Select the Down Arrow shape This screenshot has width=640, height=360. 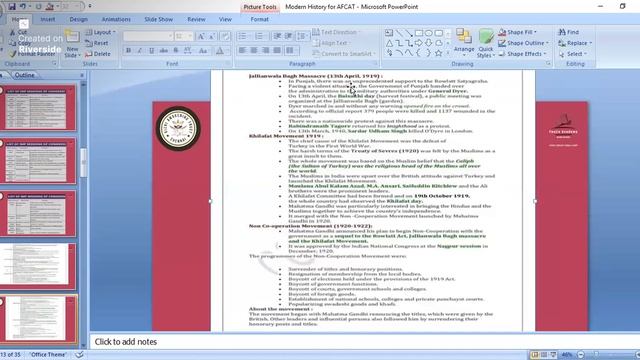429,43
